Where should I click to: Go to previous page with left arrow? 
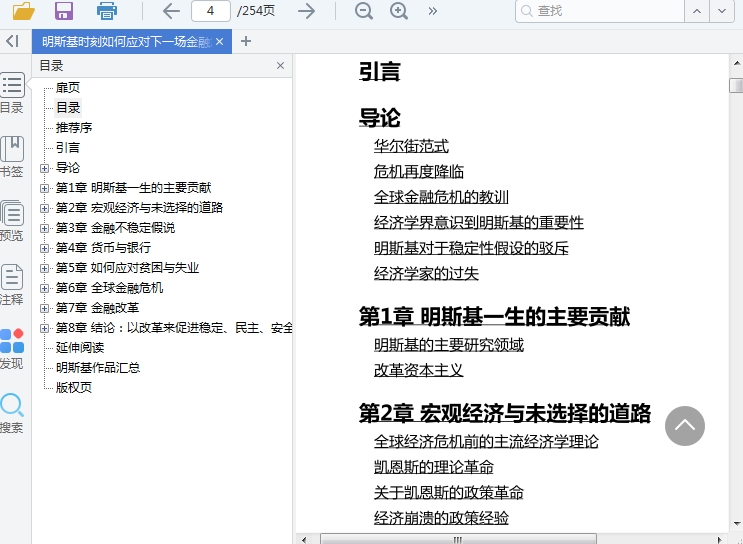[171, 11]
